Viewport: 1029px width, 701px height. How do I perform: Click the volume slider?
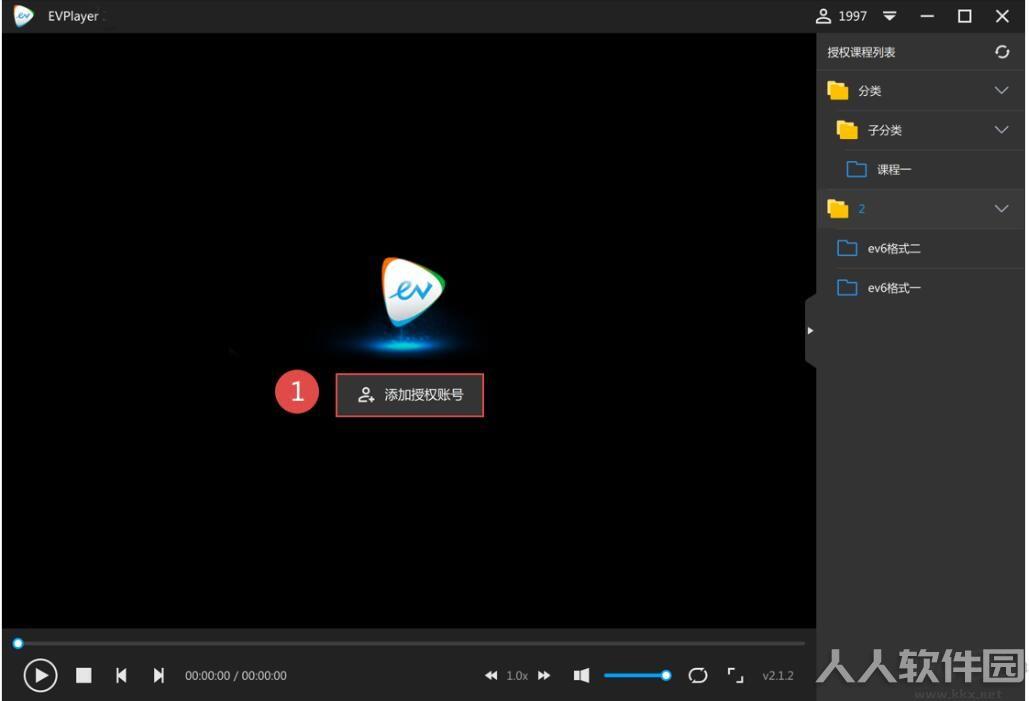coord(637,675)
